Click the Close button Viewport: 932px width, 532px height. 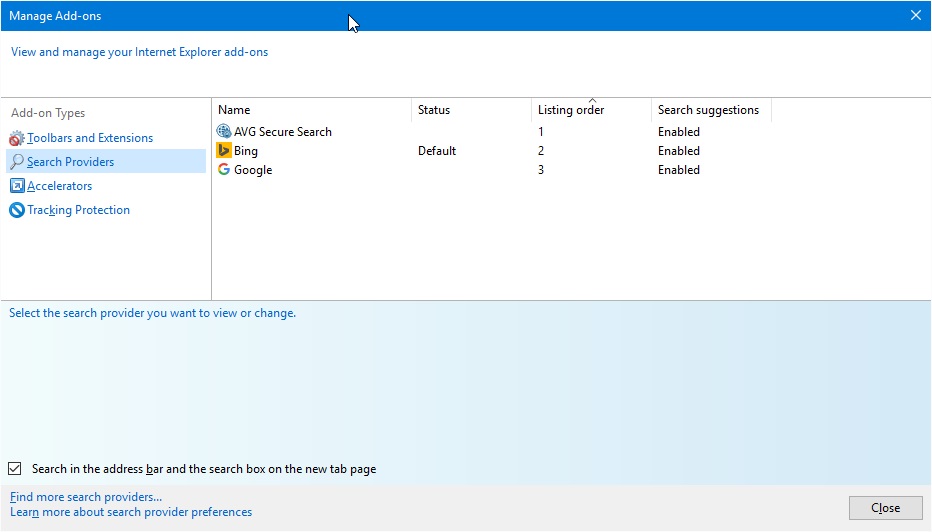click(x=886, y=508)
